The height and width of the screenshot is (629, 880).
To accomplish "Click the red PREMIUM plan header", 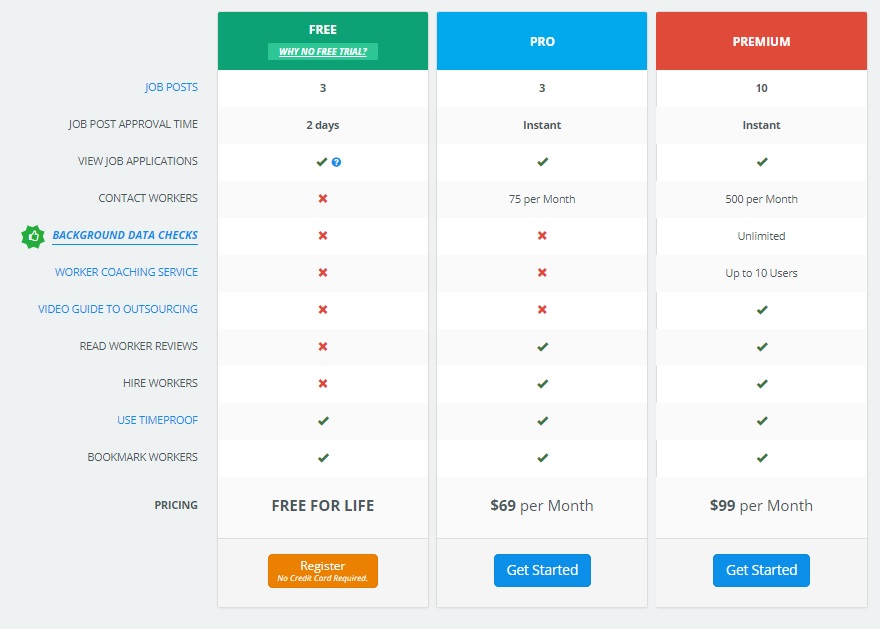I will pos(762,41).
